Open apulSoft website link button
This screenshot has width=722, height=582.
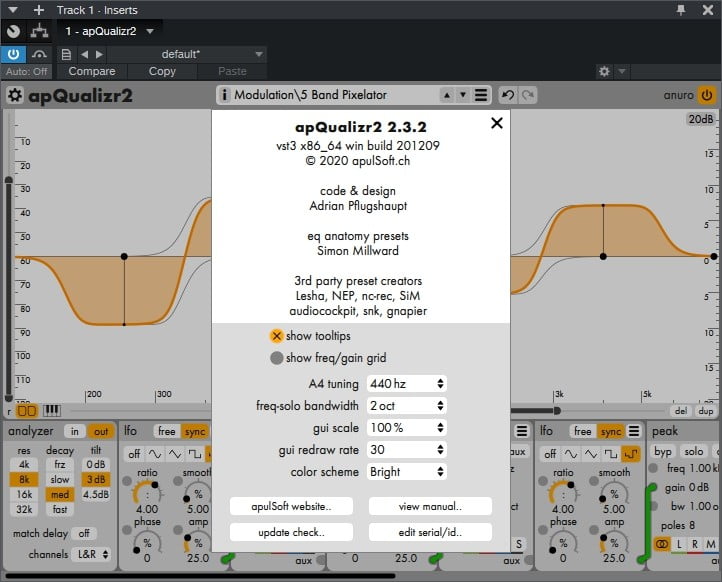coord(291,506)
